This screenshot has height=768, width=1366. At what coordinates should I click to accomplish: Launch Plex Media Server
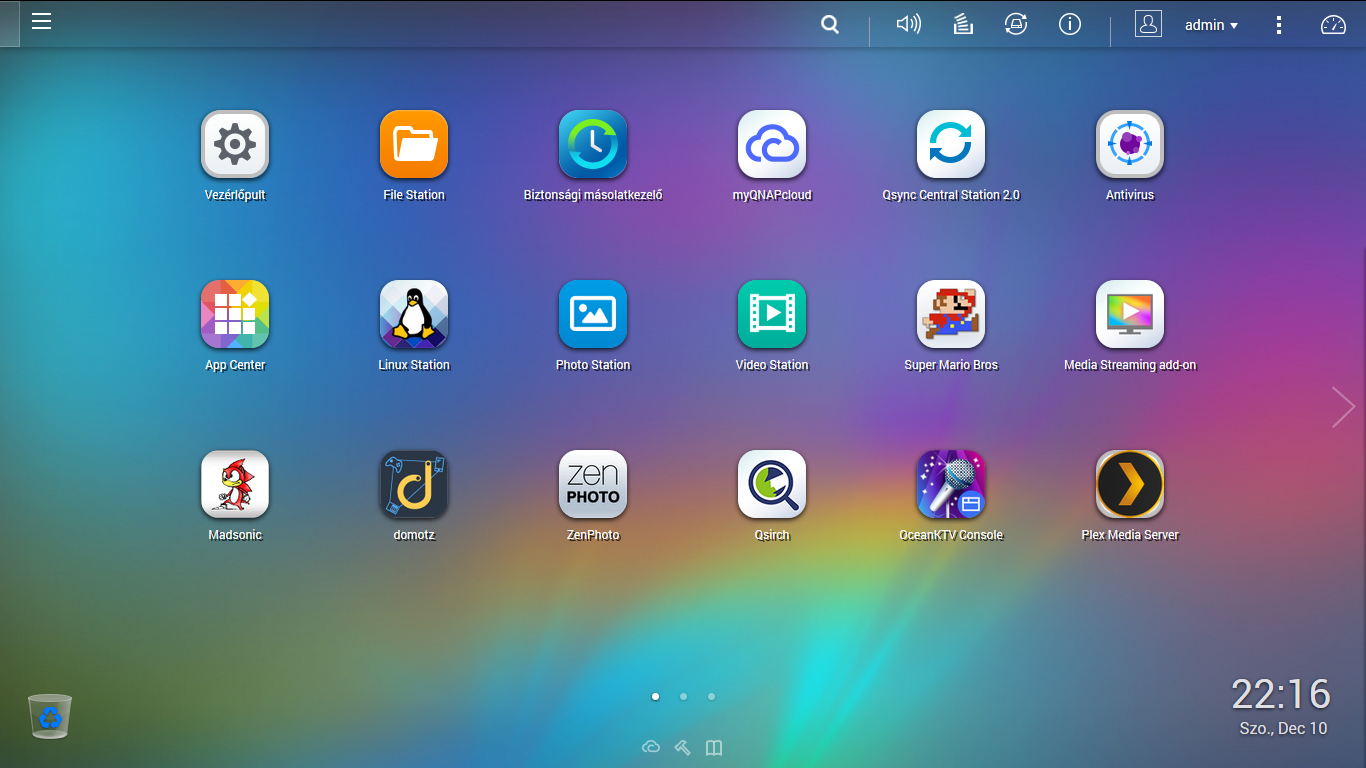tap(1130, 483)
